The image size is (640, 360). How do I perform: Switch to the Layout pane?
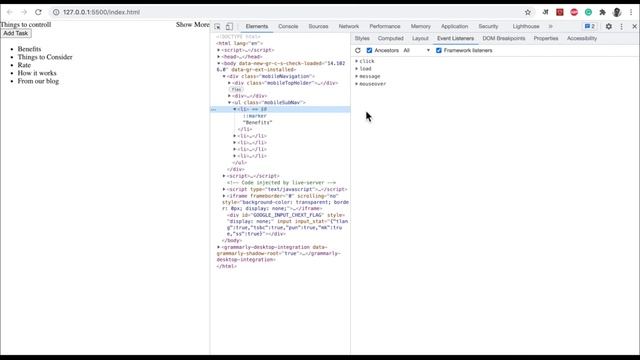point(420,38)
